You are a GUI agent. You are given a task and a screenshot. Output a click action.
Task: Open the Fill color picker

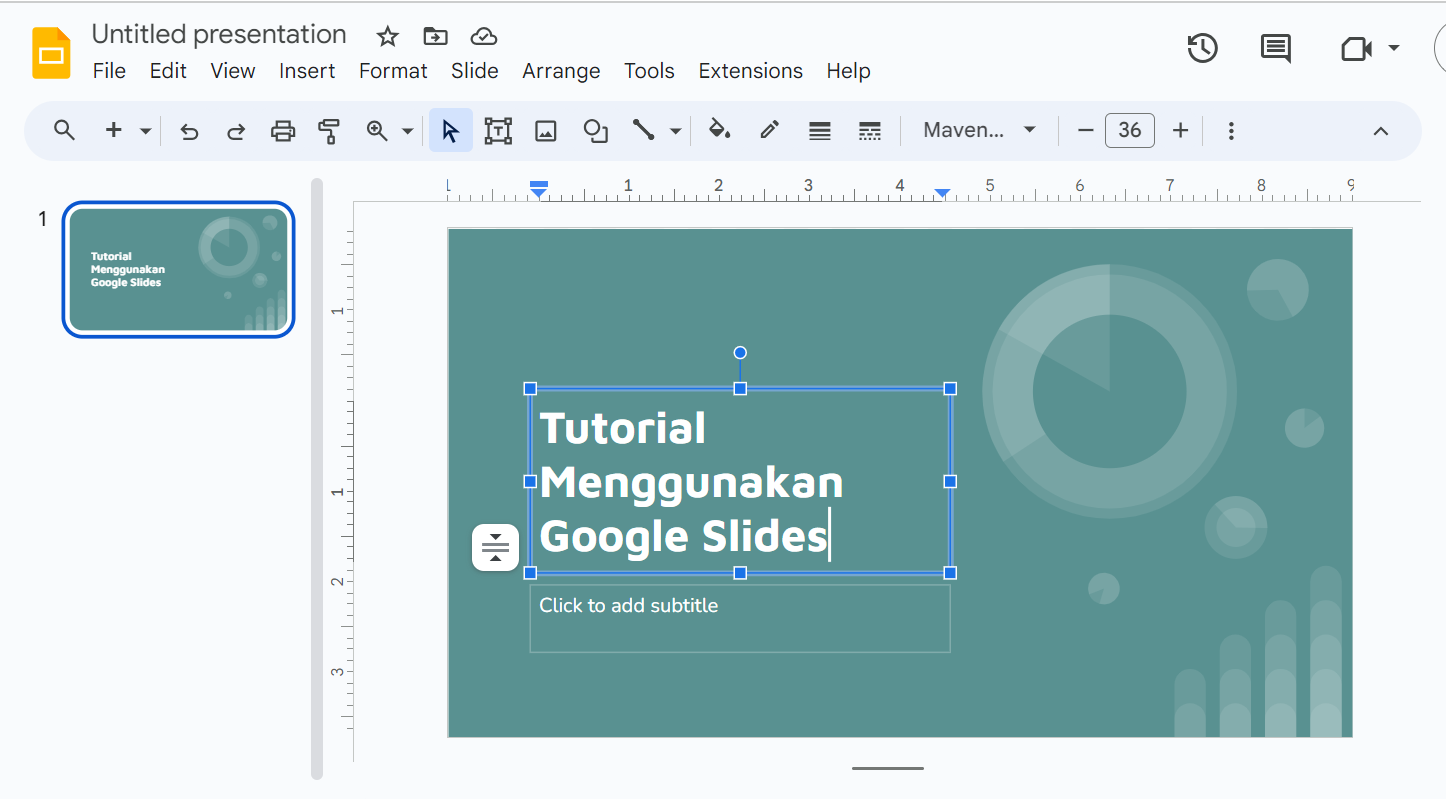point(719,130)
